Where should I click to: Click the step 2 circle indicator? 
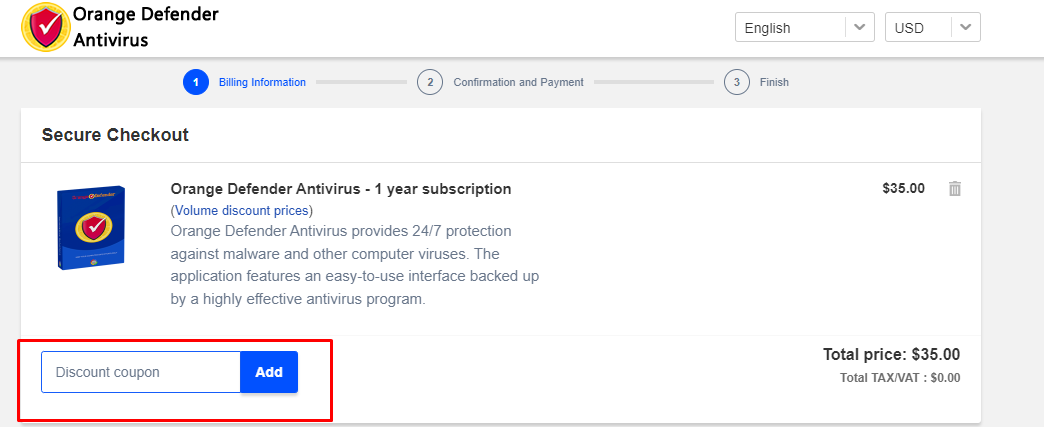coord(430,82)
